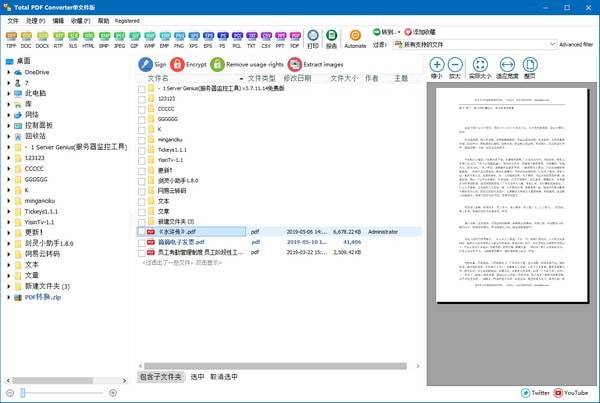Screen dimensions: 600x403
Task: Expand the 网络 tree node
Action: (8, 115)
